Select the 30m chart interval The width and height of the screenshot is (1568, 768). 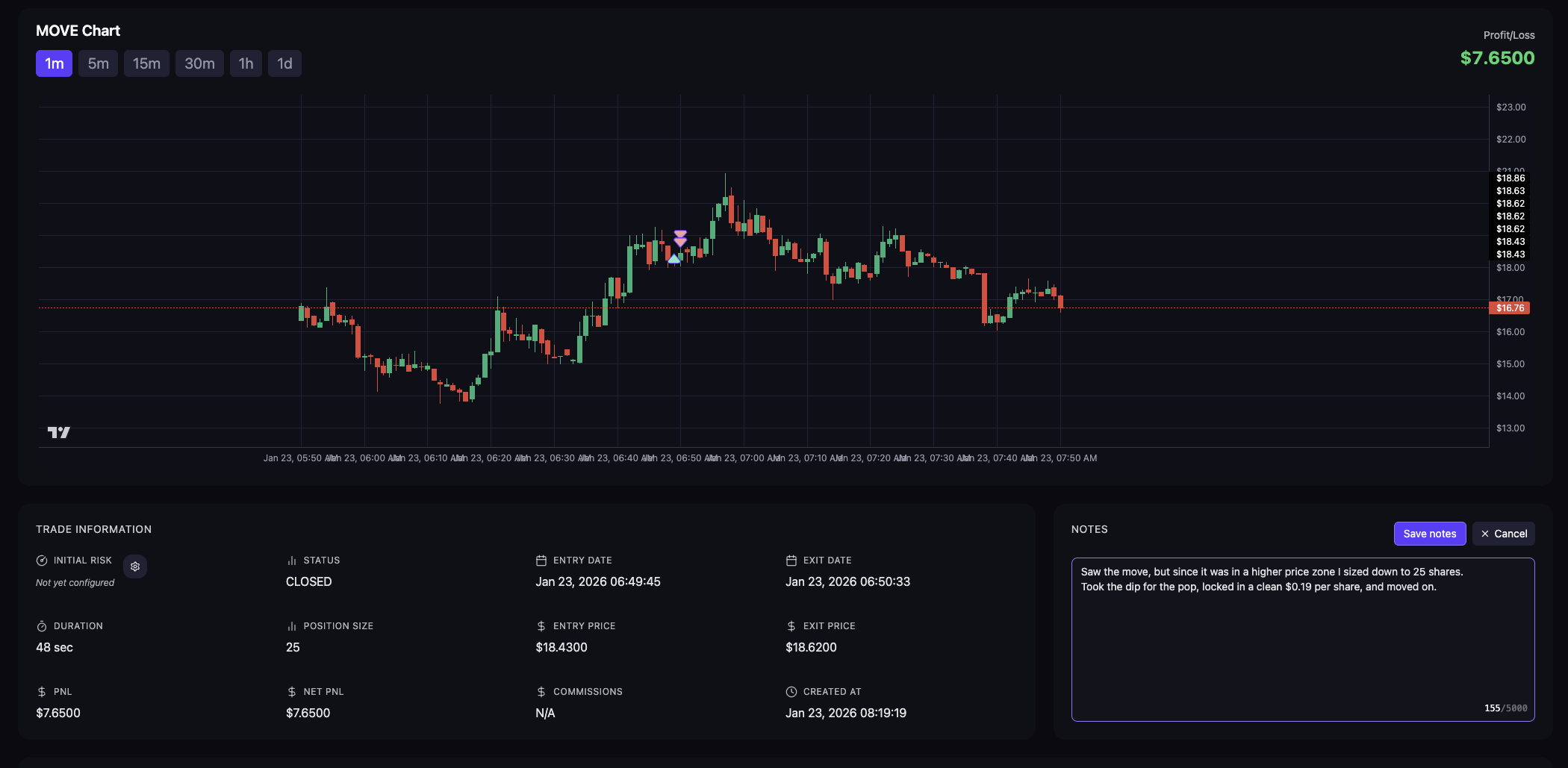pyautogui.click(x=199, y=63)
